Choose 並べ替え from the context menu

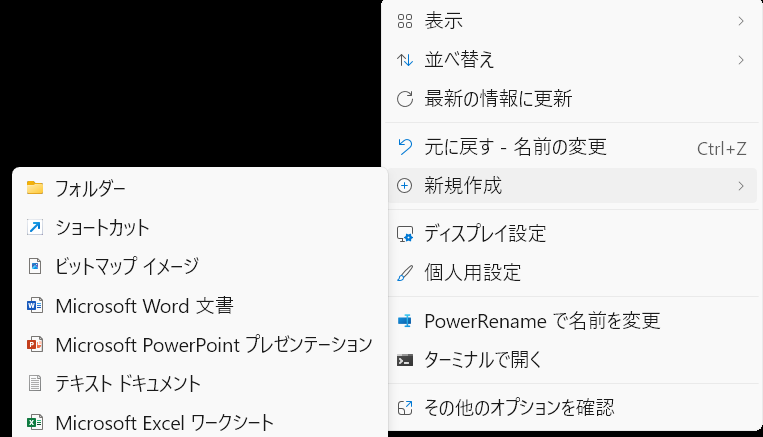coord(572,60)
